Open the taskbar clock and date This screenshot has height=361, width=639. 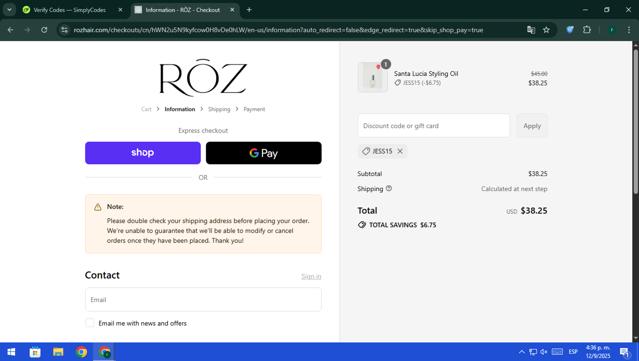(x=598, y=352)
